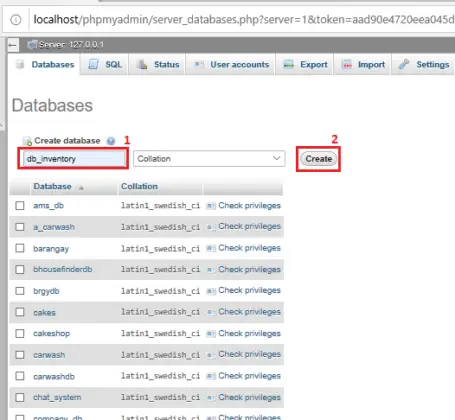Focus the db_inventory database name field

73,159
